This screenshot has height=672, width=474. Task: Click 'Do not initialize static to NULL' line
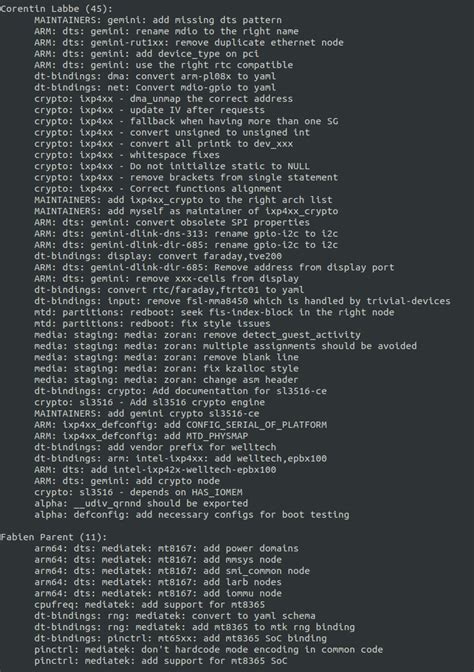(x=172, y=166)
